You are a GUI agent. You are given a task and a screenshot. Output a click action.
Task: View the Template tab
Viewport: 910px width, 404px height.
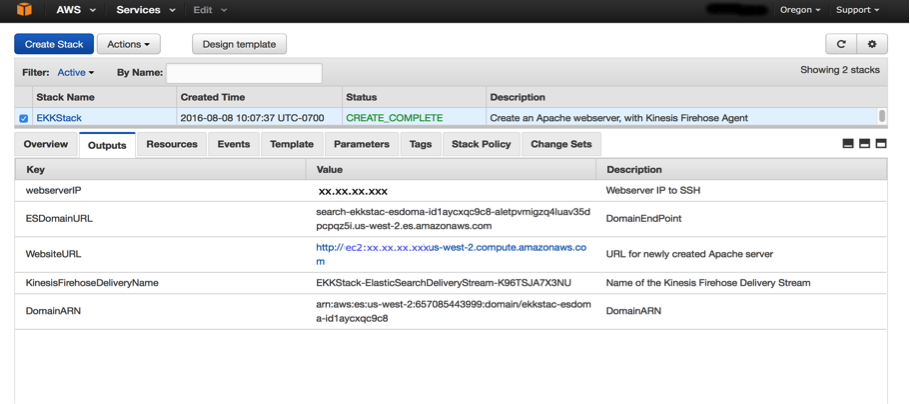[x=292, y=144]
